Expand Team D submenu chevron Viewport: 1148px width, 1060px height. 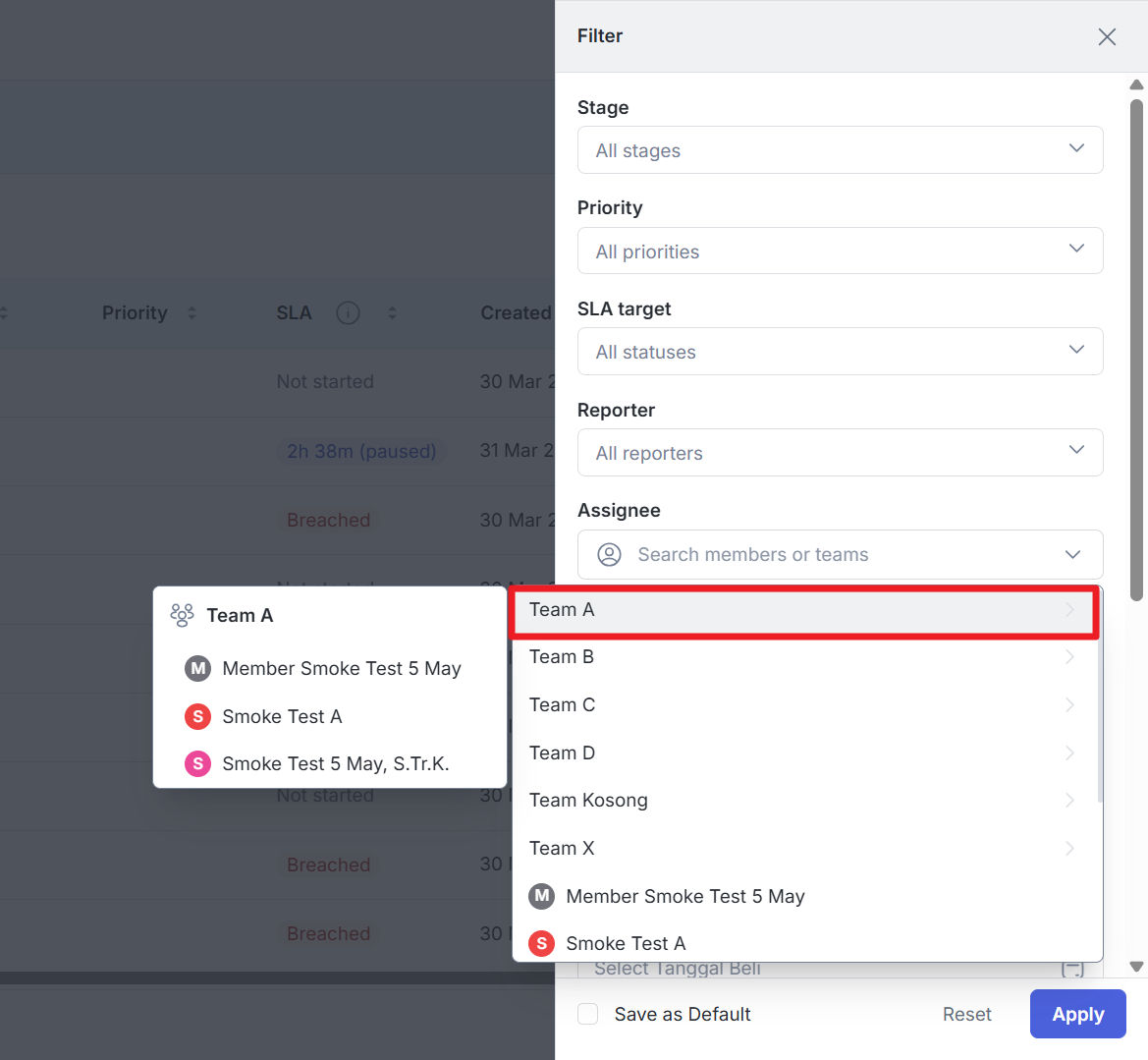[1069, 753]
